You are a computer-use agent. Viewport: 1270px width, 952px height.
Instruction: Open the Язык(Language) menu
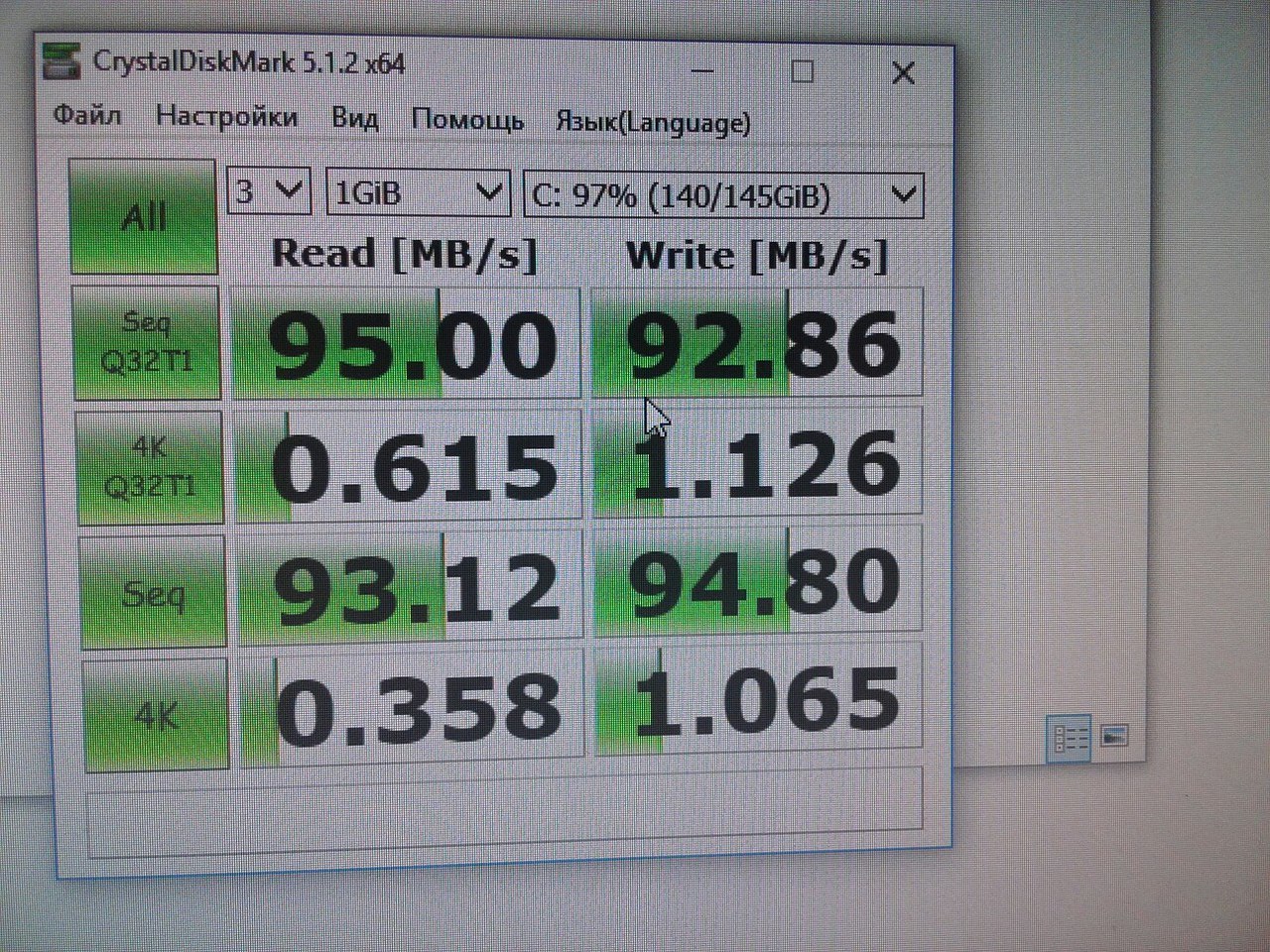[653, 122]
